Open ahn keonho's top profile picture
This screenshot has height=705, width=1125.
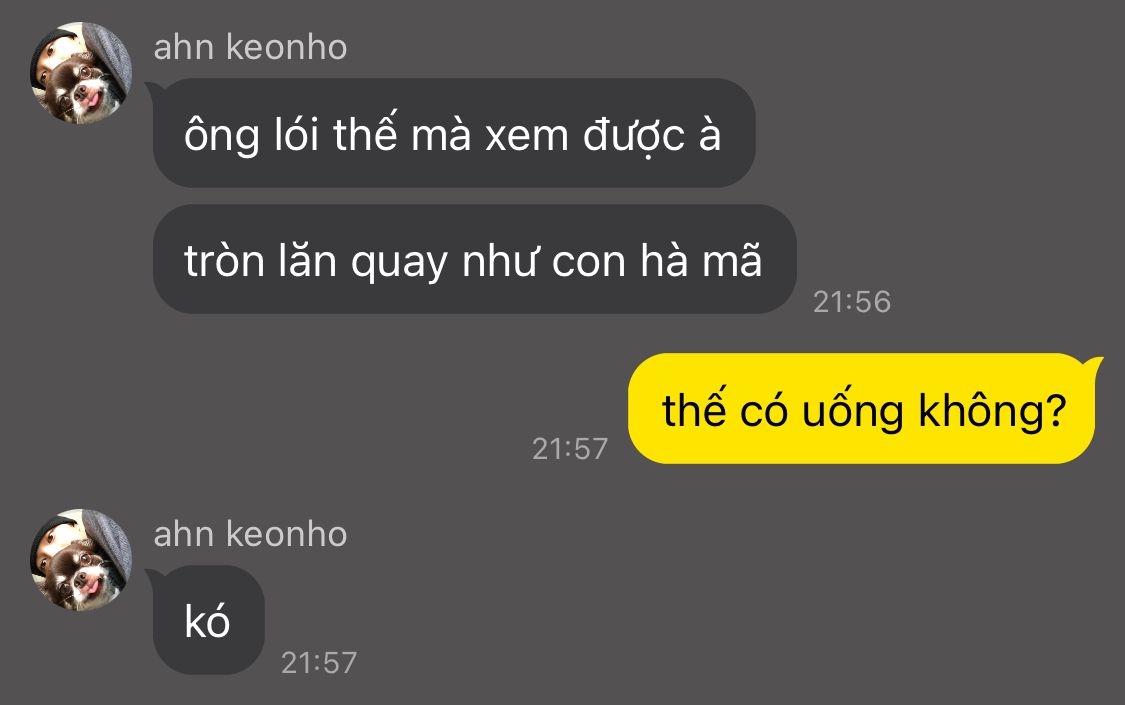(81, 73)
